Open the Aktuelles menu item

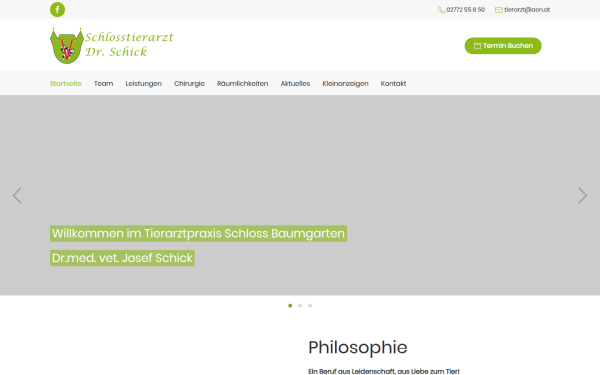tap(295, 83)
